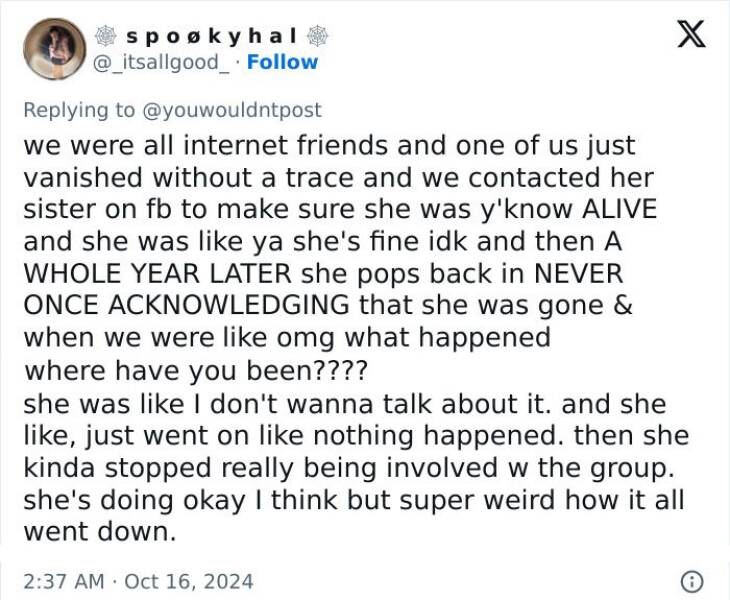Click the spider web emoji after spookyhal
The height and width of the screenshot is (600, 730).
pos(317,36)
